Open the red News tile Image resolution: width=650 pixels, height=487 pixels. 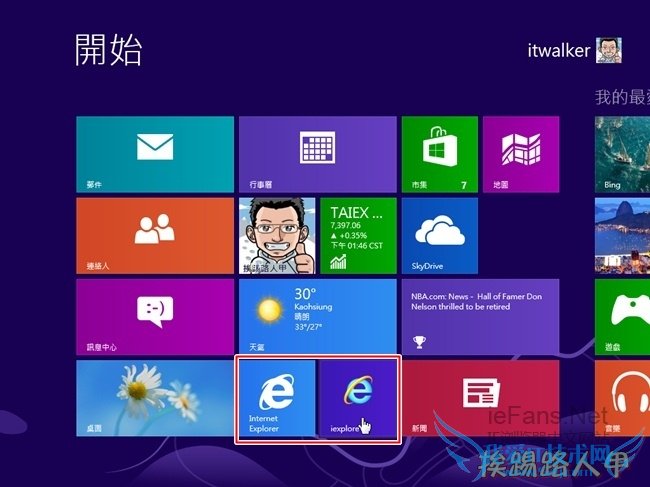[480, 398]
